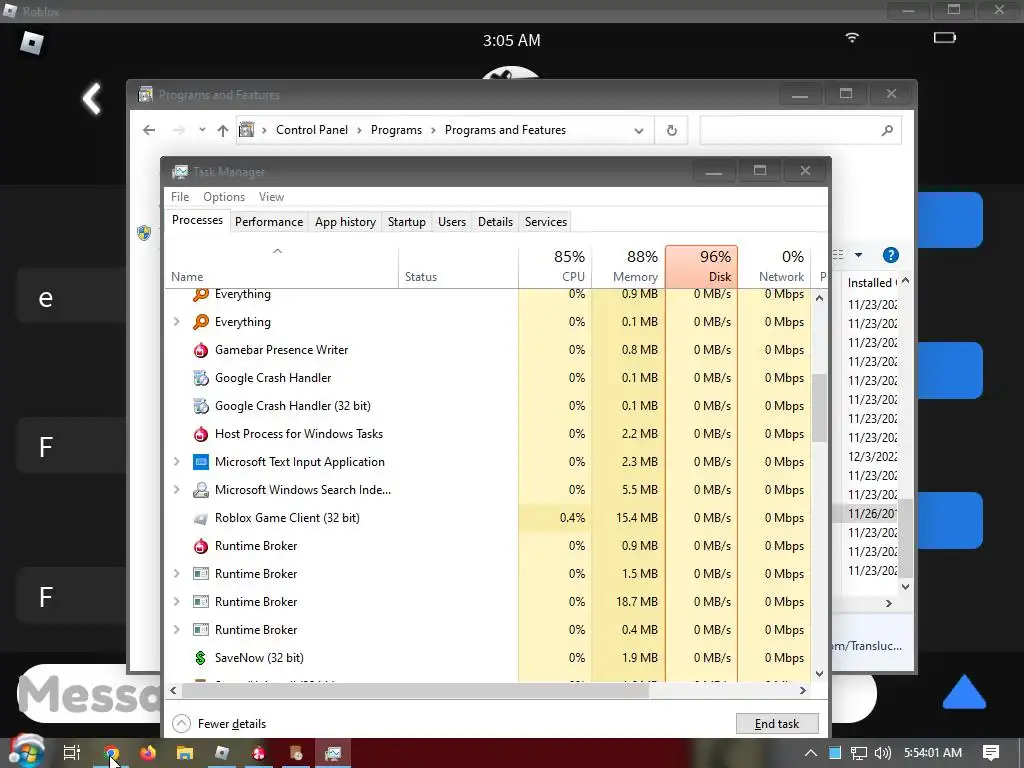Open Task View on the taskbar
The image size is (1024, 768).
(x=71, y=752)
